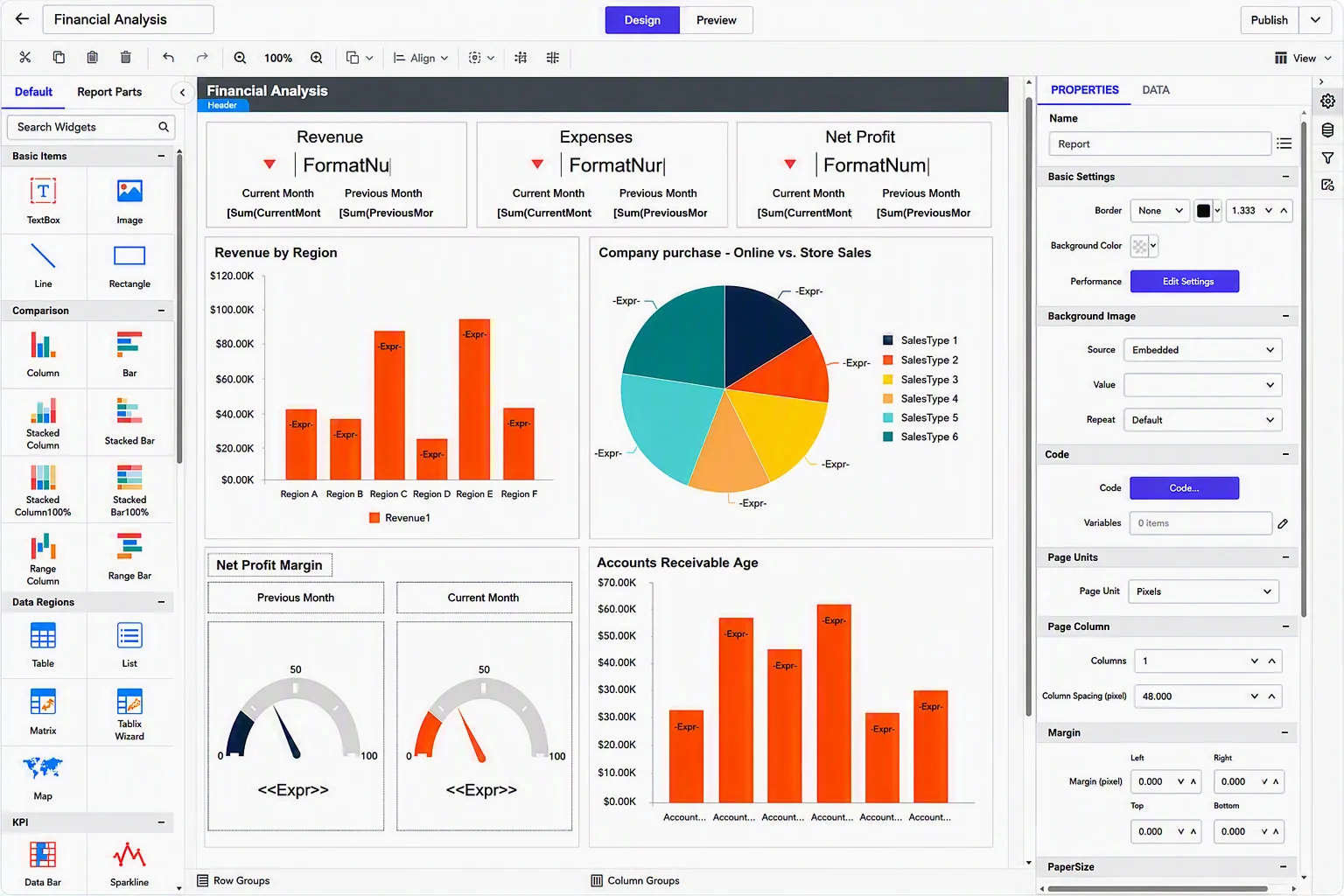
Task: Click the report Name input field
Action: [1159, 144]
